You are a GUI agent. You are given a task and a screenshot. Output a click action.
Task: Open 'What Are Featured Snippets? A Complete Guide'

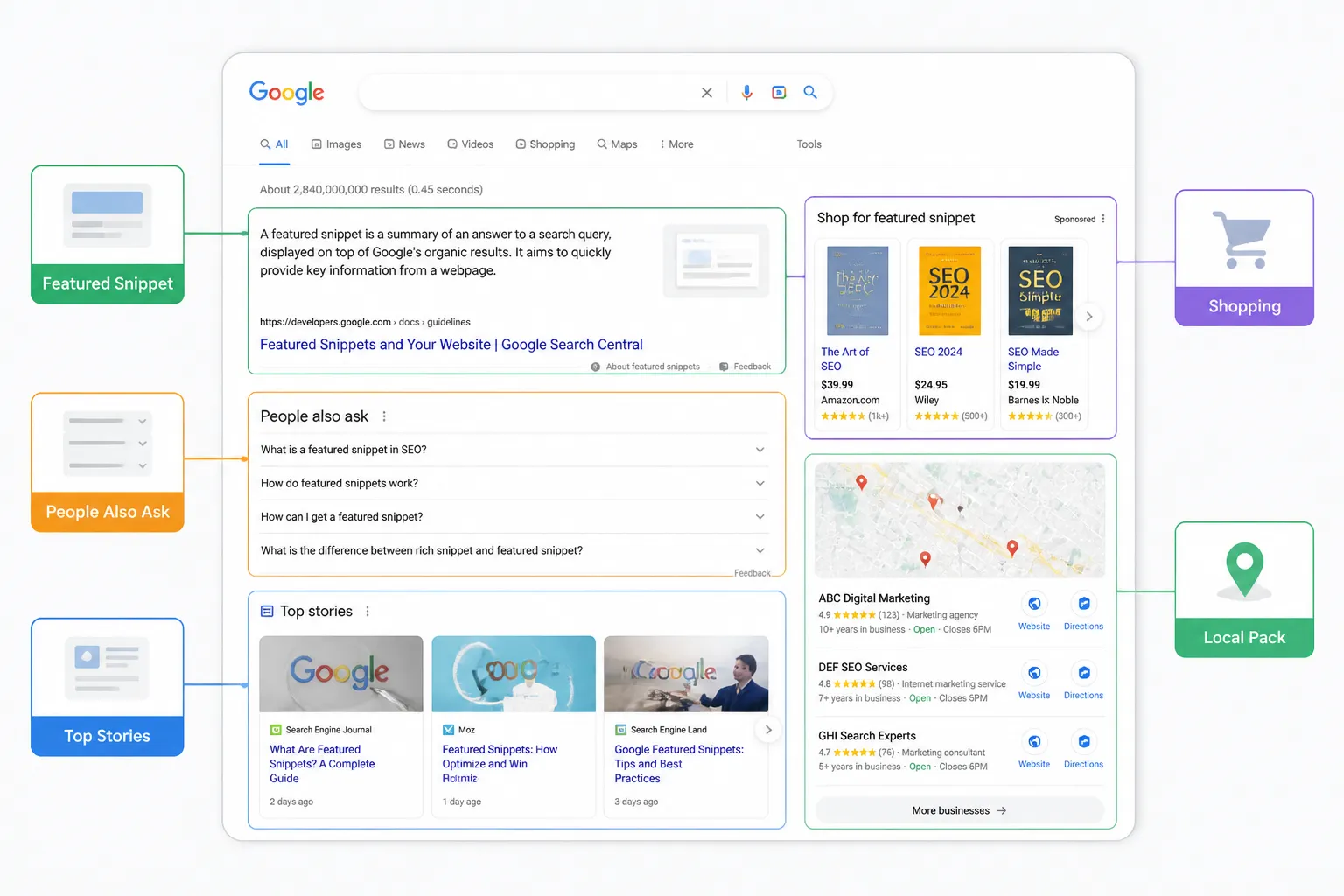click(322, 764)
